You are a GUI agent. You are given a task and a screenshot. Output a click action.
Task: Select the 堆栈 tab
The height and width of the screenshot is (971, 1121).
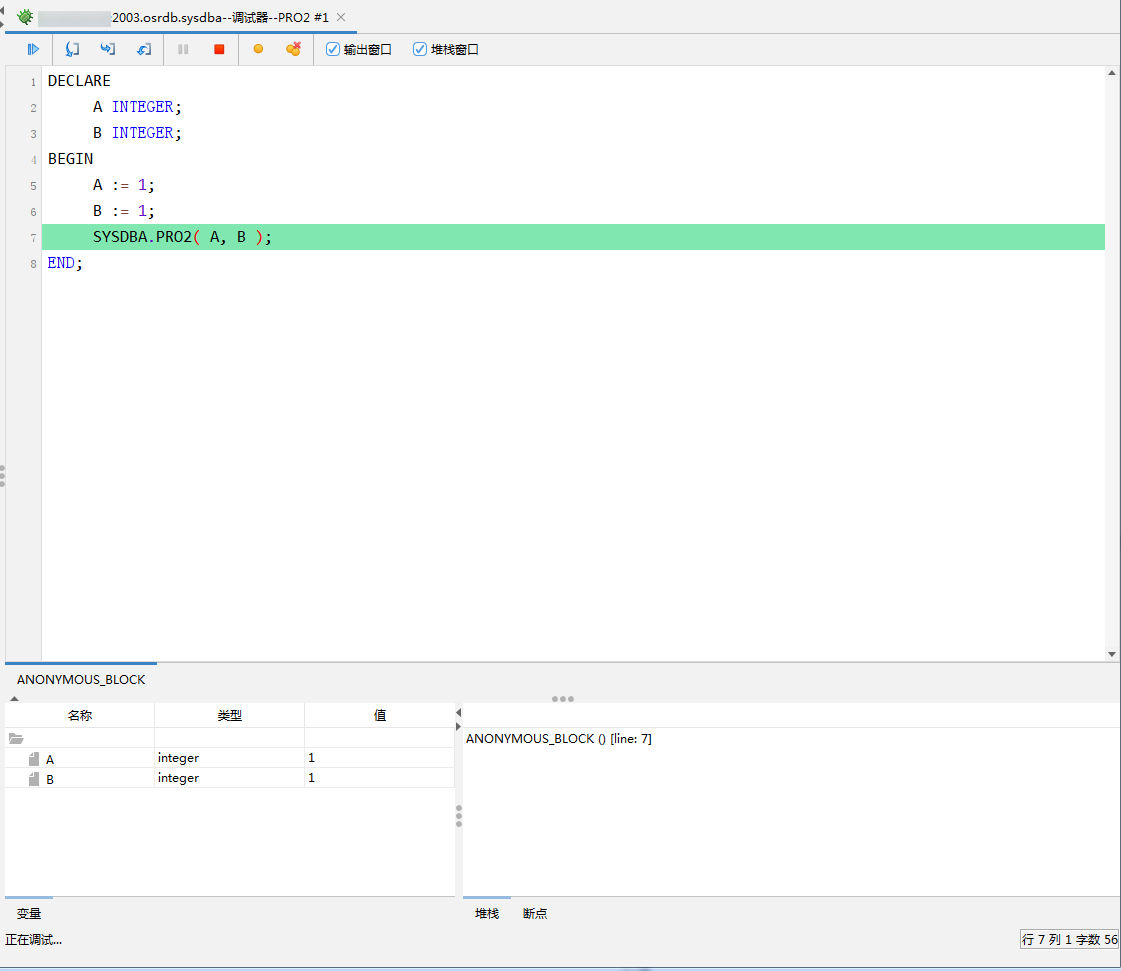point(487,913)
